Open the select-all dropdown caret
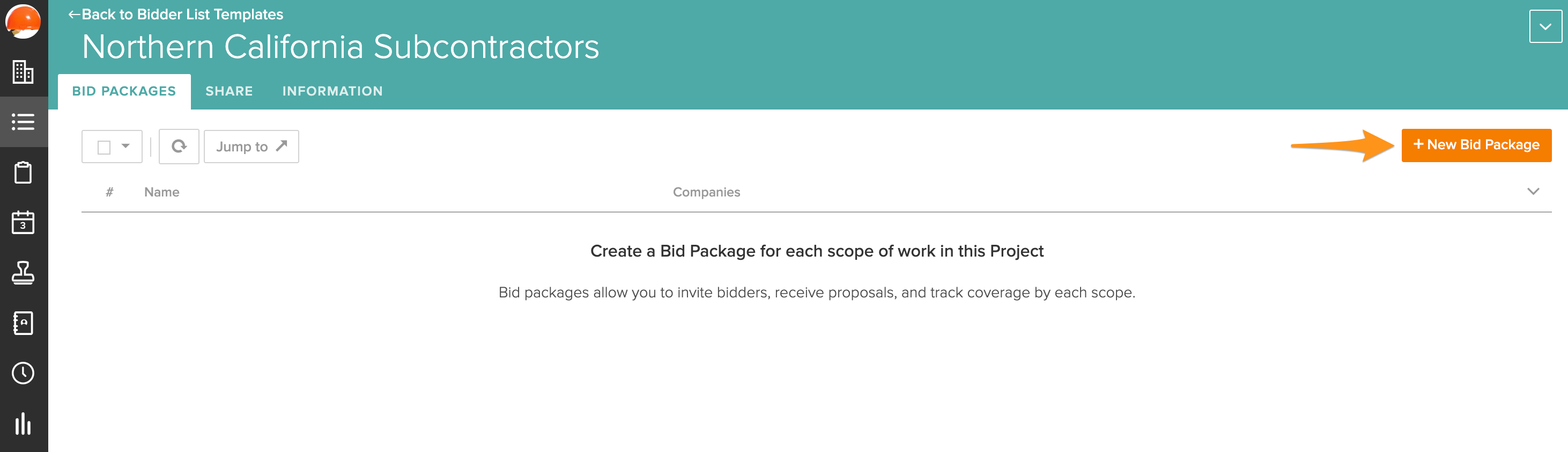The image size is (1568, 452). tap(125, 146)
